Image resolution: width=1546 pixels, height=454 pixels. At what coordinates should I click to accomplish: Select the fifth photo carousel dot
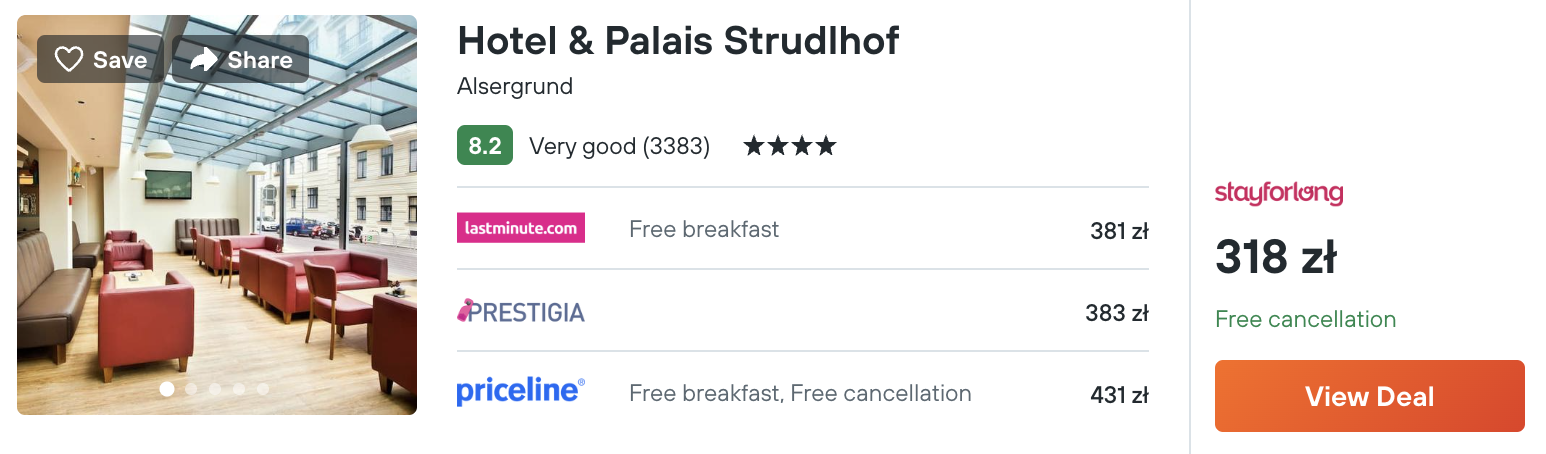tap(263, 389)
